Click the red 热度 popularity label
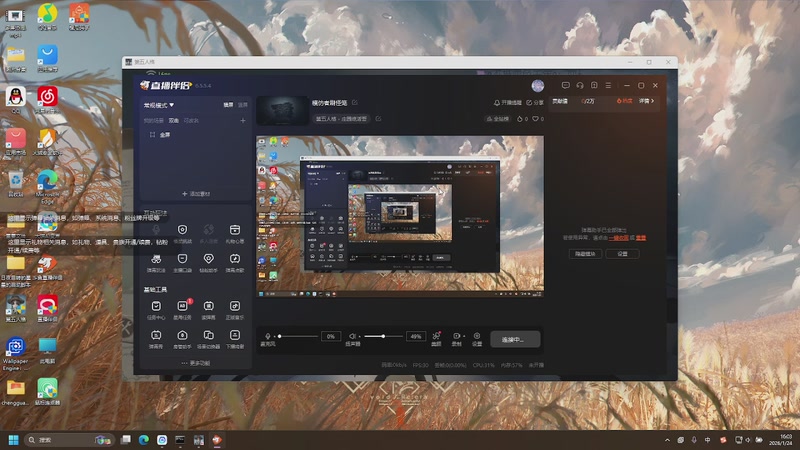800x450 pixels. (x=624, y=101)
